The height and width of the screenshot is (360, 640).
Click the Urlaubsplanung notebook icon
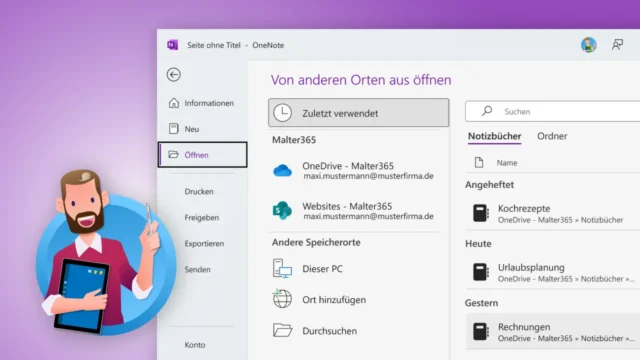[481, 272]
